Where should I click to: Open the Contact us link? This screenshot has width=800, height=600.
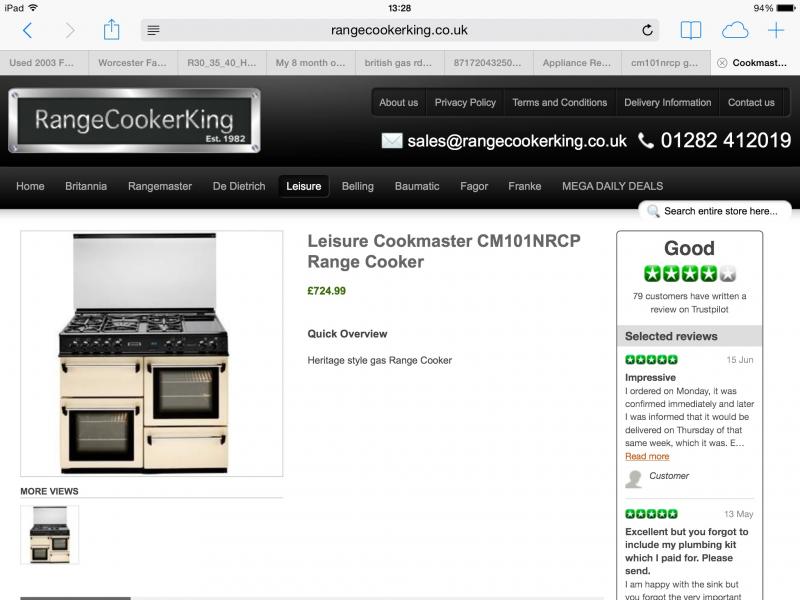click(x=751, y=103)
